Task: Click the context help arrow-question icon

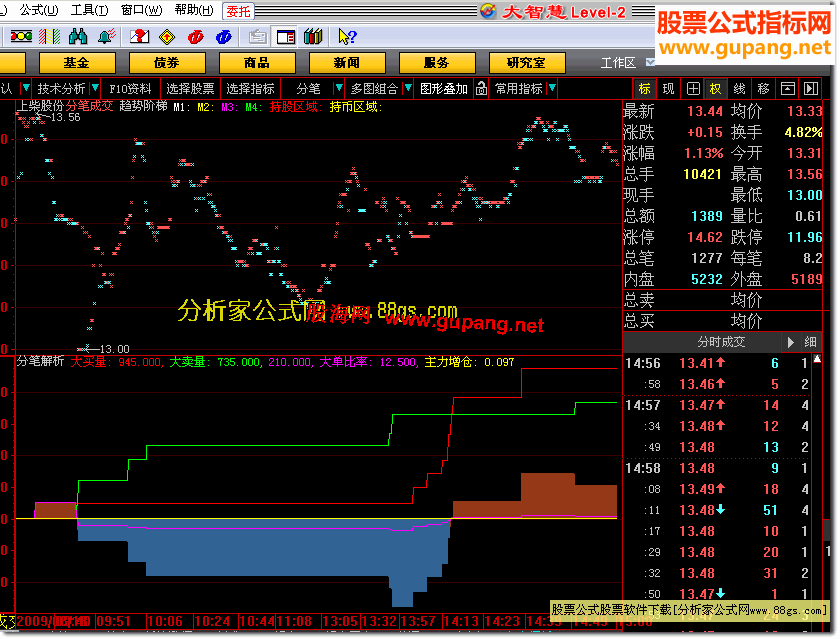Action: click(347, 36)
